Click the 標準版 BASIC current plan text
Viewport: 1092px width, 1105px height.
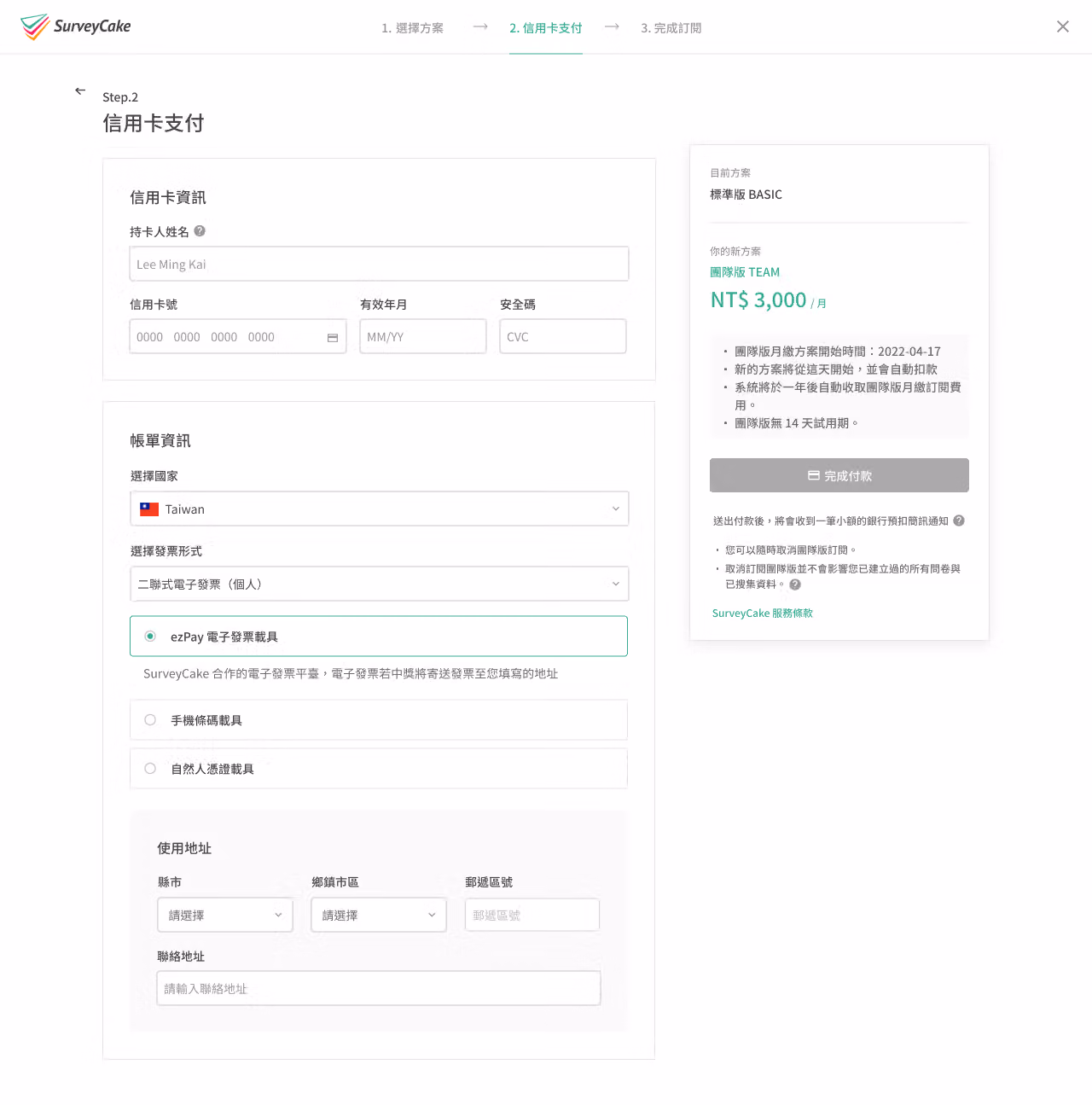pos(746,195)
